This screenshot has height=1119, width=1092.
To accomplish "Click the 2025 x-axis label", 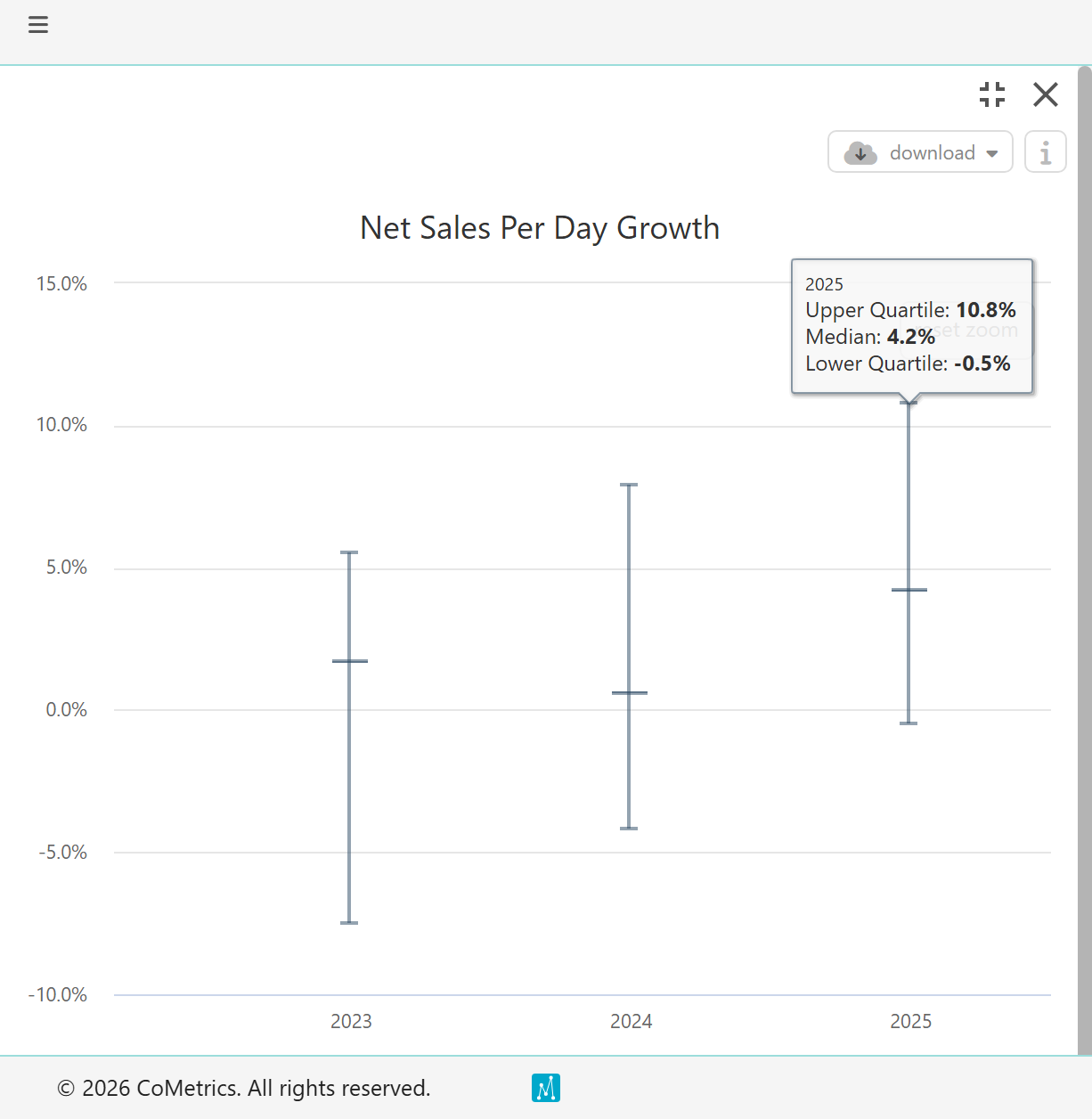I will click(x=910, y=1021).
